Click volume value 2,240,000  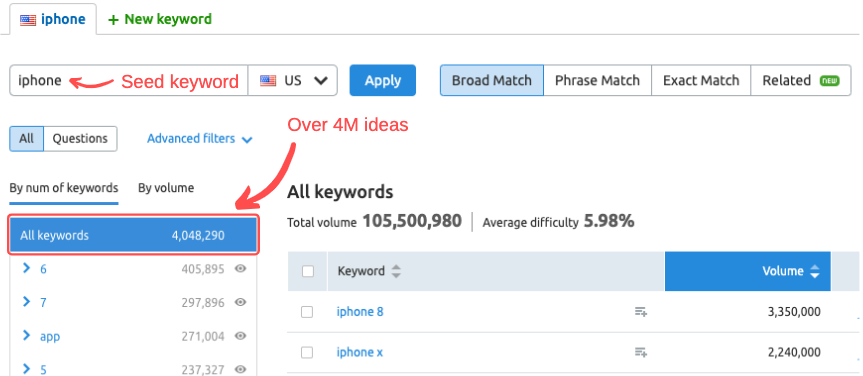[x=794, y=352]
